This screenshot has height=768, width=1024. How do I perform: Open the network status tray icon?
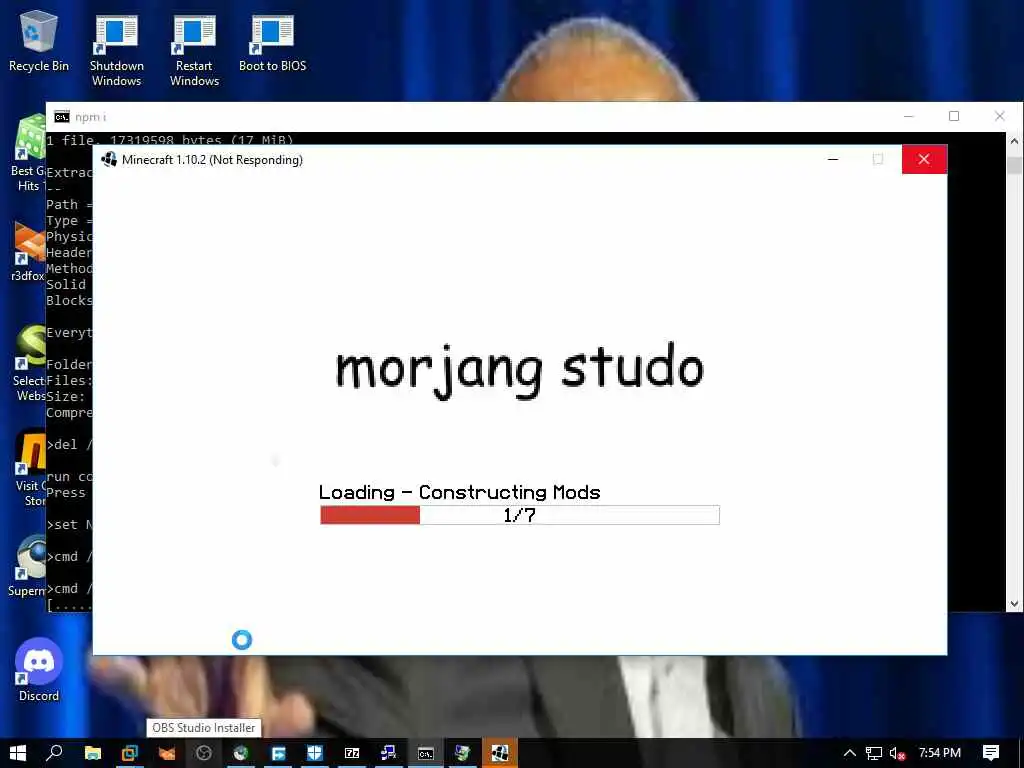click(x=874, y=753)
